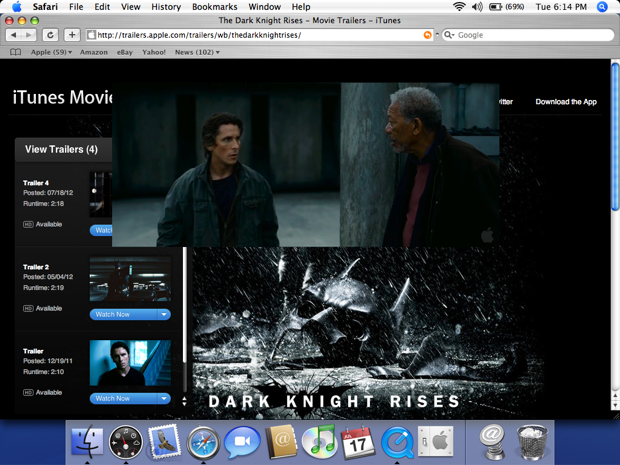
Task: Open the Apple menu
Action: point(17,7)
